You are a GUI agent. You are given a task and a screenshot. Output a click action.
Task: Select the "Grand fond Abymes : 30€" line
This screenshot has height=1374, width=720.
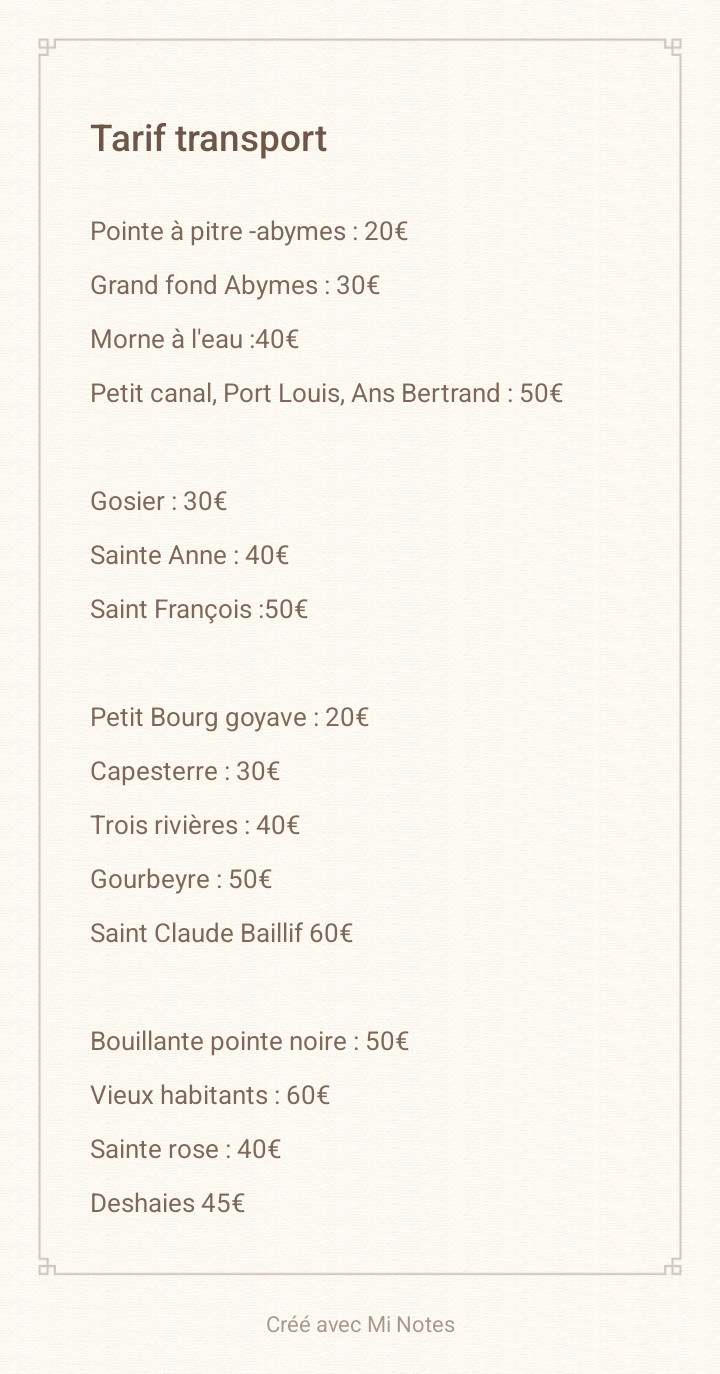coord(235,286)
